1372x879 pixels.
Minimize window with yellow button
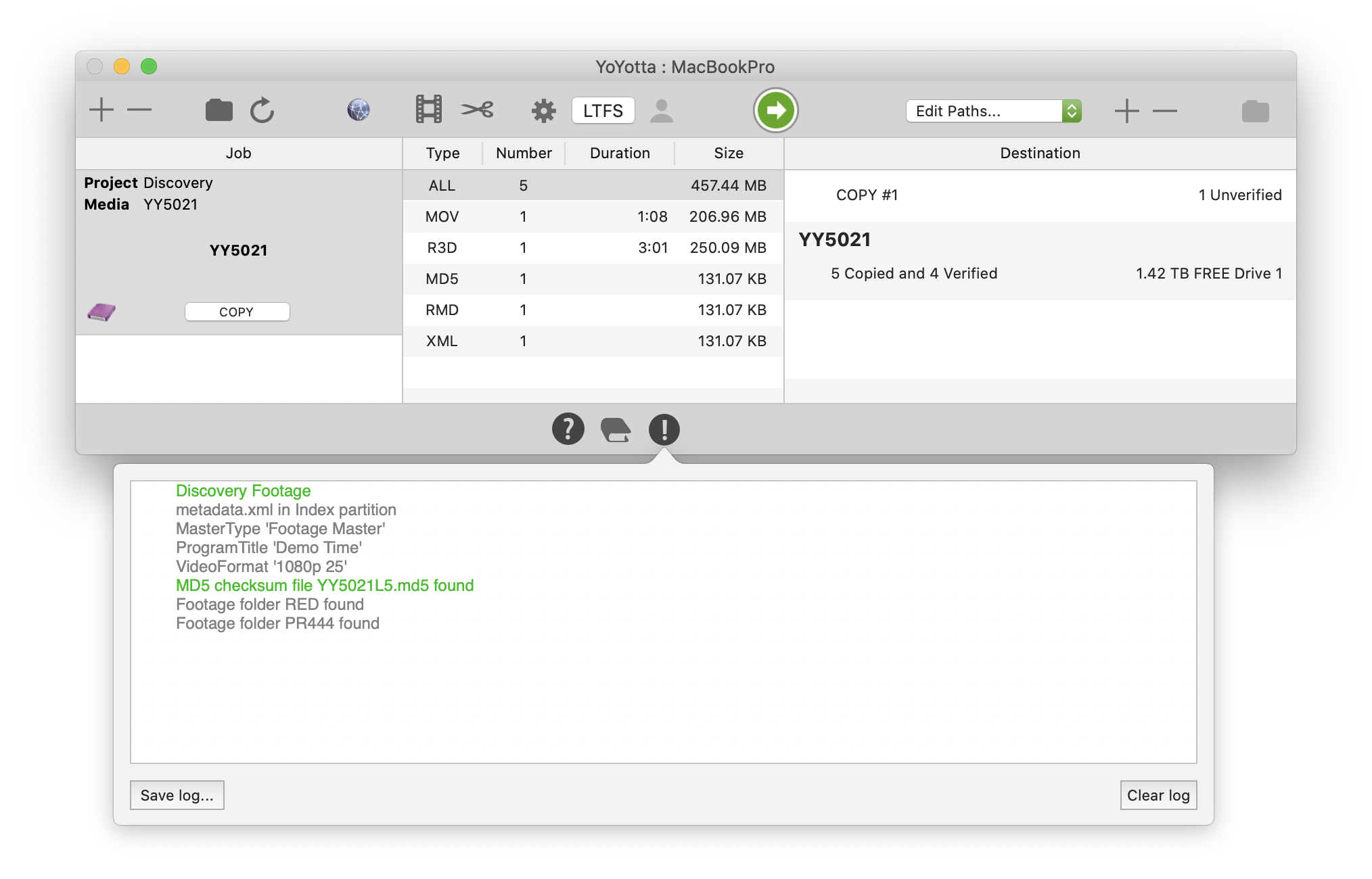[122, 66]
